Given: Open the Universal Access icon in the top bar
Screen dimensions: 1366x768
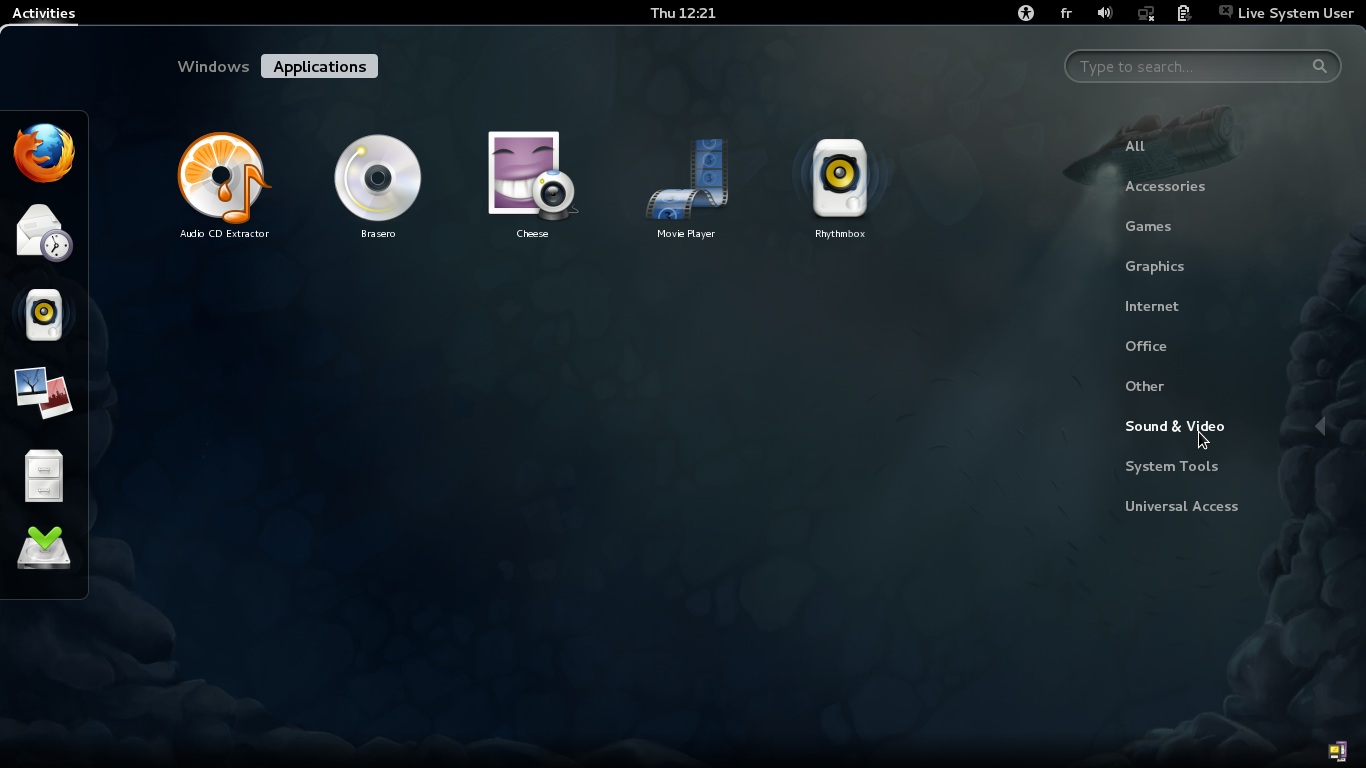Looking at the screenshot, I should (1026, 13).
